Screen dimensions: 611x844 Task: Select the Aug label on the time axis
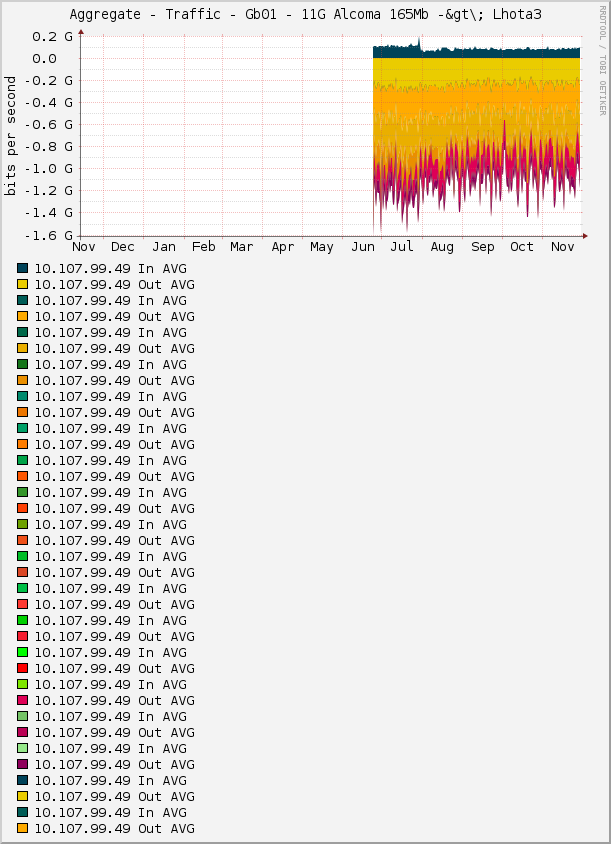(442, 247)
